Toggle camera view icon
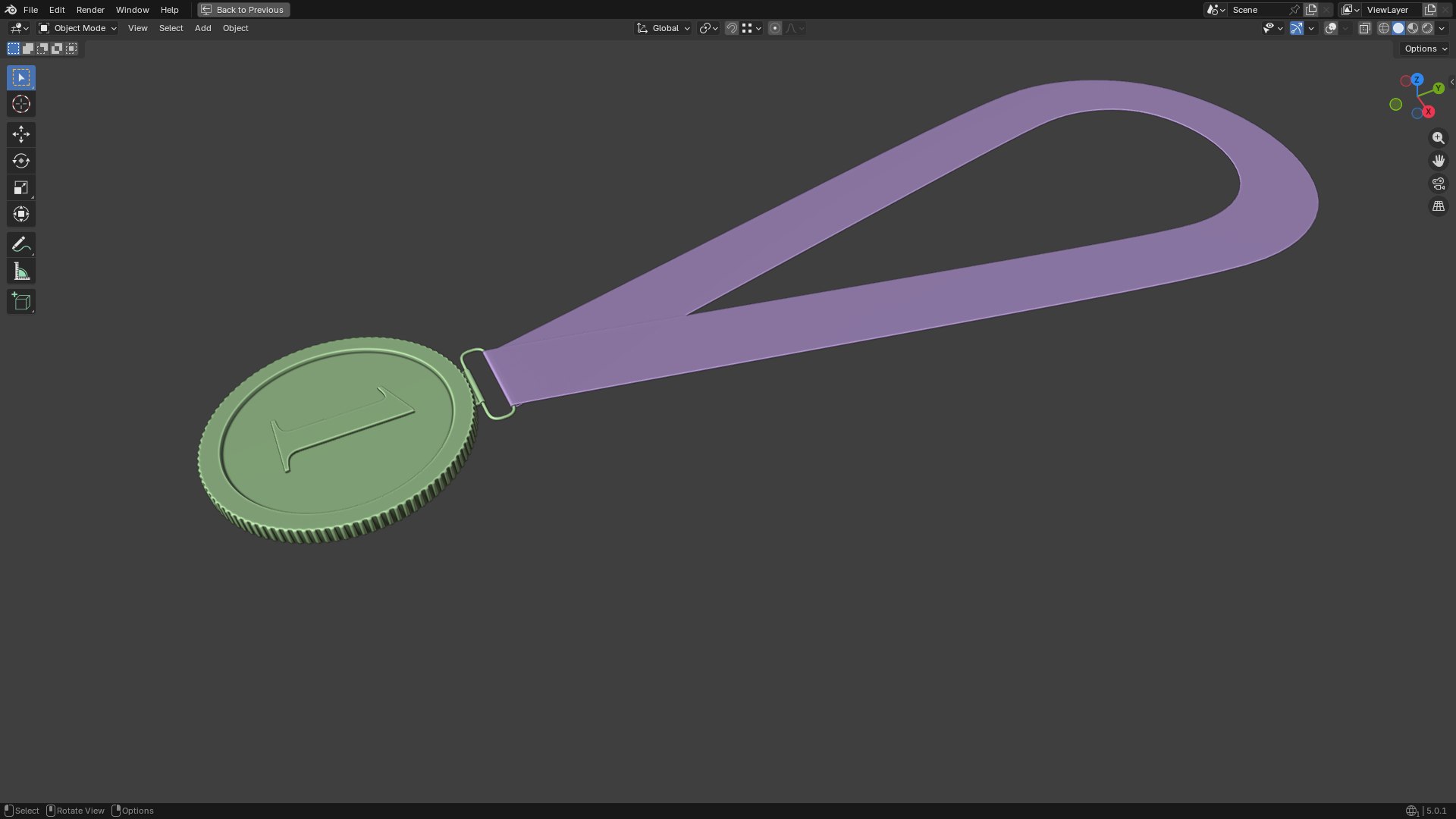Screen dimensions: 1456x819 pos(1438,184)
